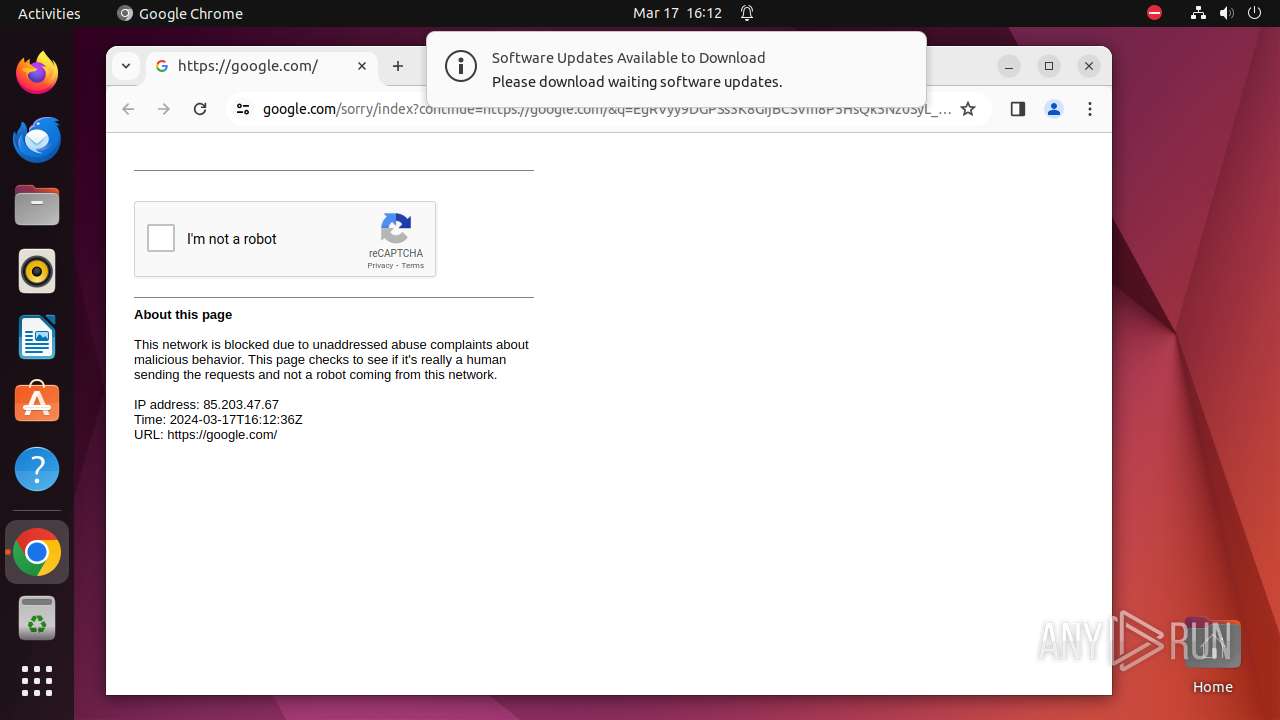Minimize the Chrome window
1280x720 pixels.
[1010, 66]
